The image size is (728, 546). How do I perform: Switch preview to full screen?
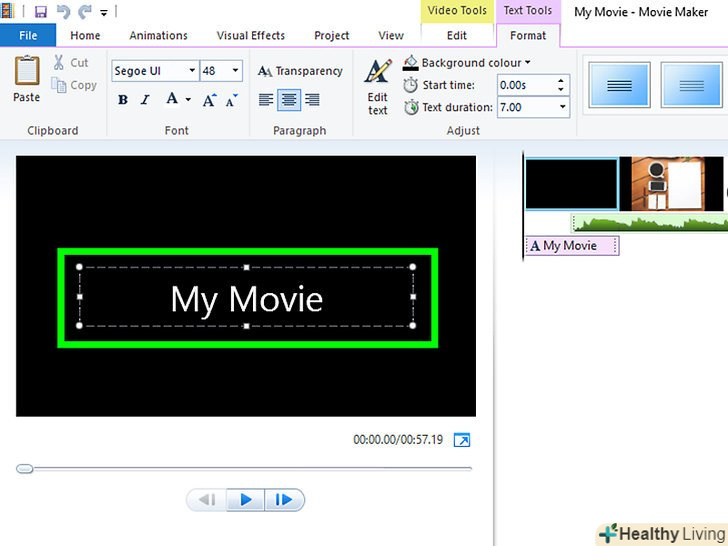point(461,440)
